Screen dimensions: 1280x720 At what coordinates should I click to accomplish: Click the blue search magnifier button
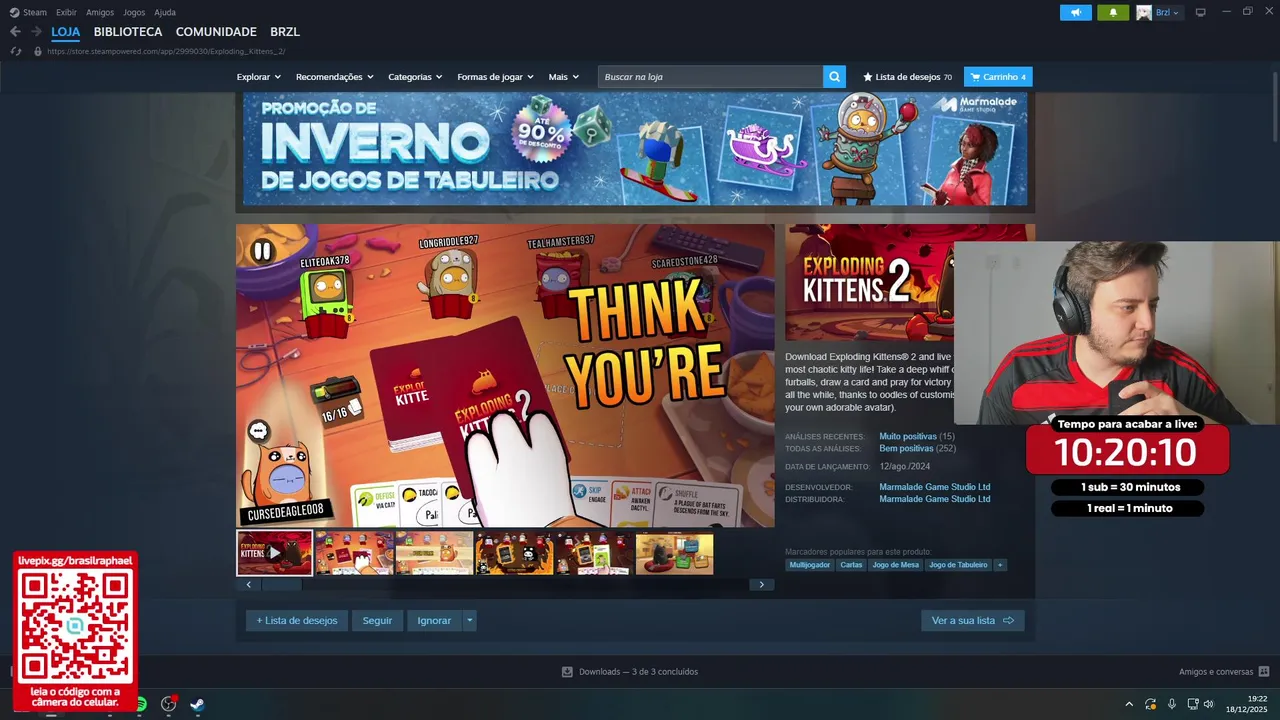834,77
